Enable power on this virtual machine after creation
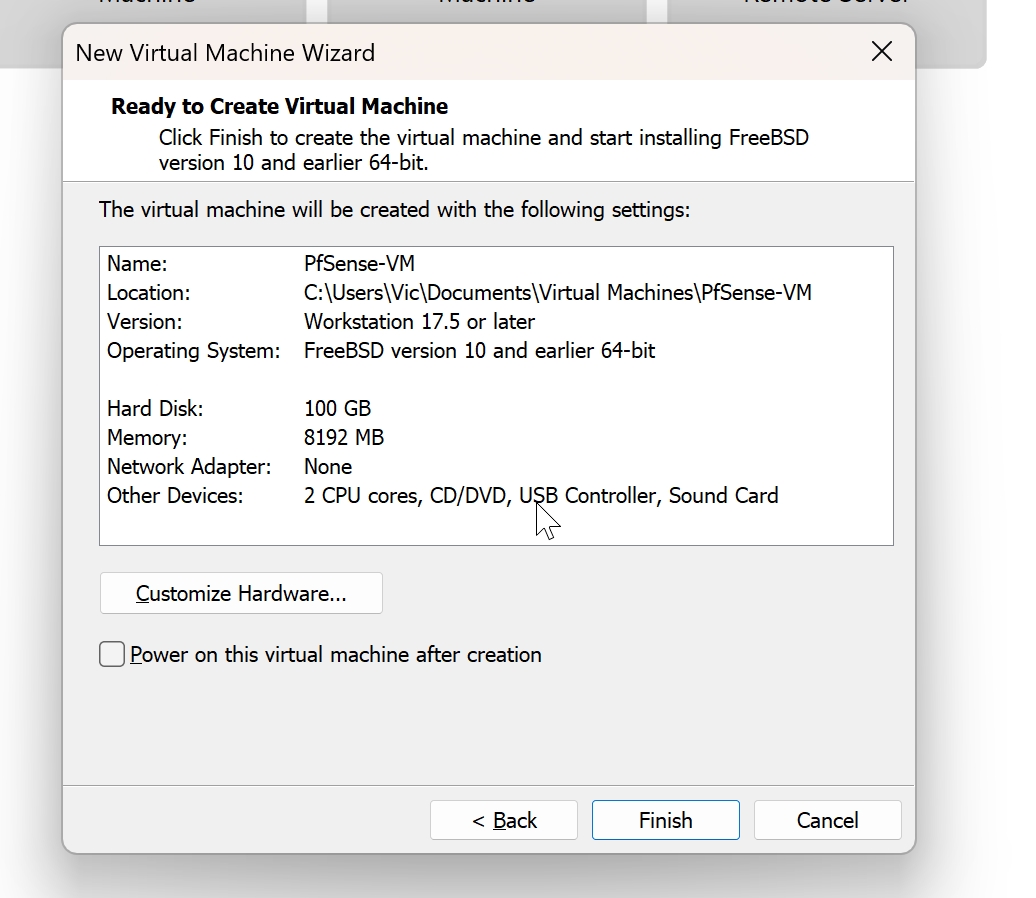Viewport: 1036px width, 898px height. coord(111,654)
